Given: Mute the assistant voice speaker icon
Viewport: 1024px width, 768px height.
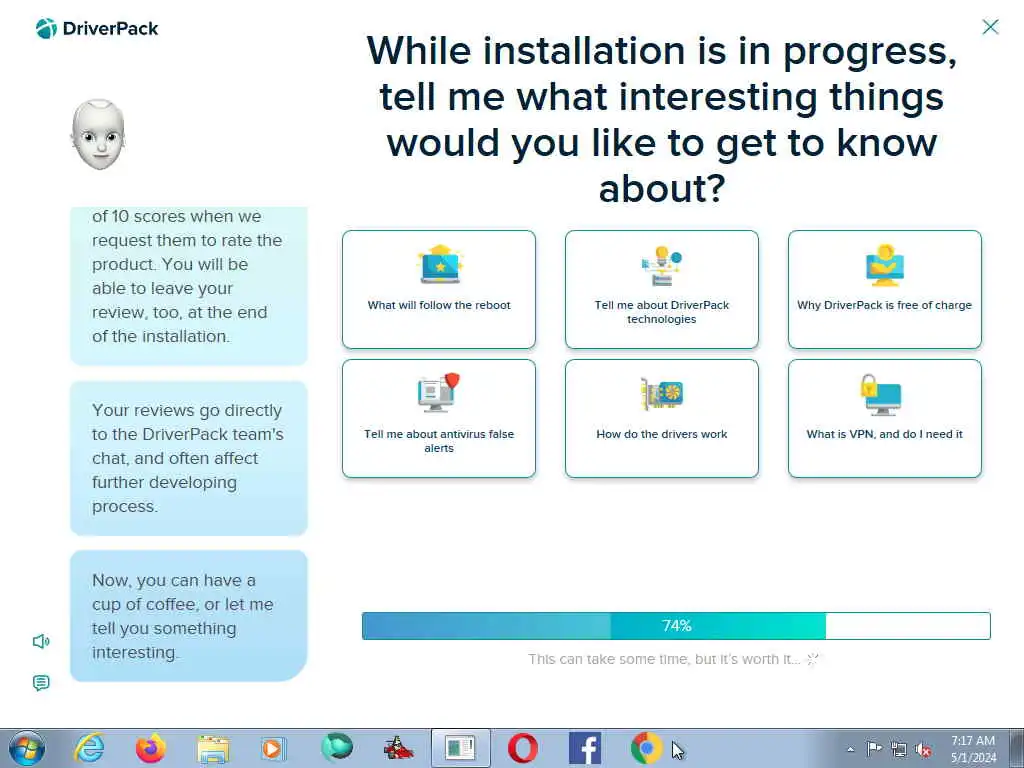Looking at the screenshot, I should pos(41,641).
